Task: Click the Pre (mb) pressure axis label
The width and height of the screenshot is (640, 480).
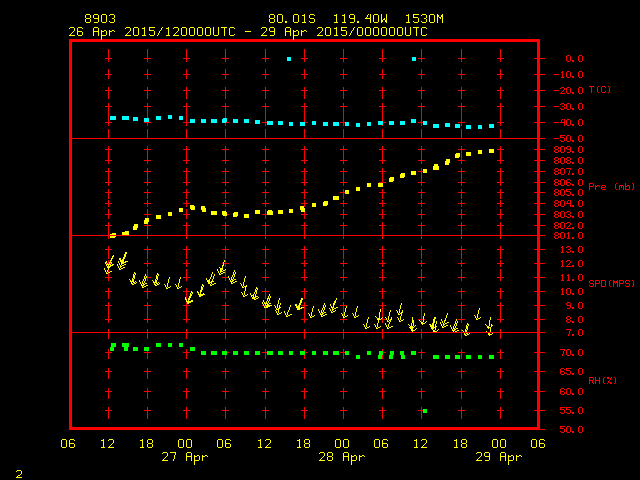Action: pos(611,187)
